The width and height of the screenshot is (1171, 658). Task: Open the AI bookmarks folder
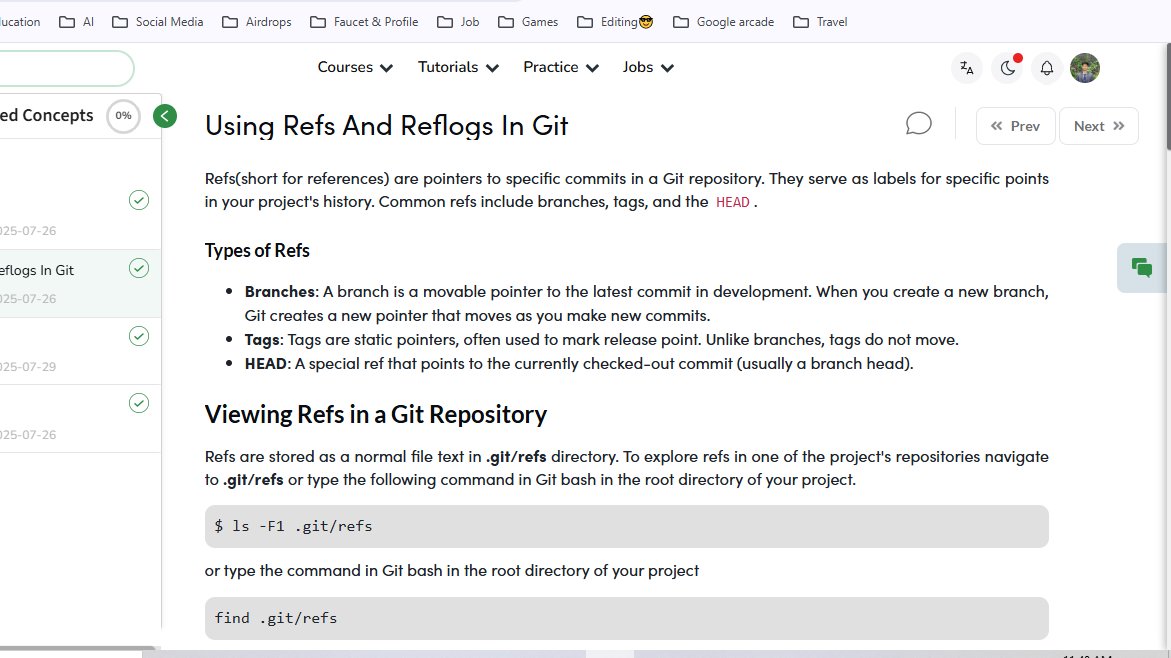point(77,22)
